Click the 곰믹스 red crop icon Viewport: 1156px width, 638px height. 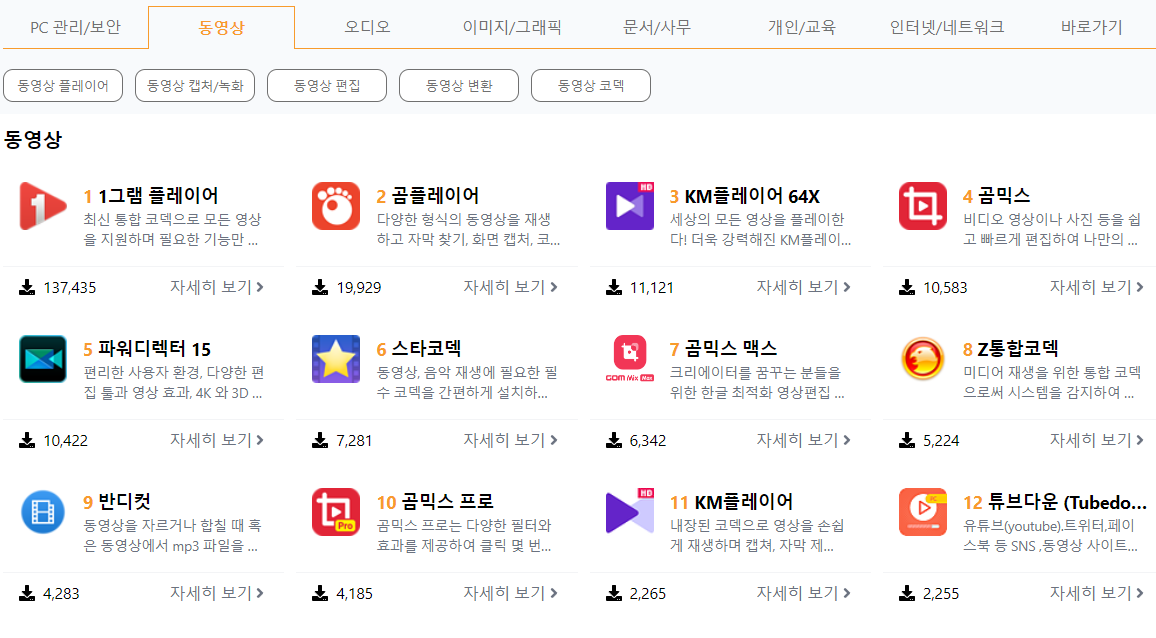[923, 206]
